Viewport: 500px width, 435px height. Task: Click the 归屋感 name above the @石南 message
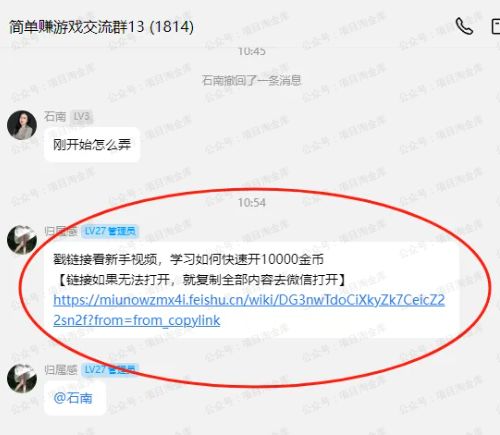61,369
